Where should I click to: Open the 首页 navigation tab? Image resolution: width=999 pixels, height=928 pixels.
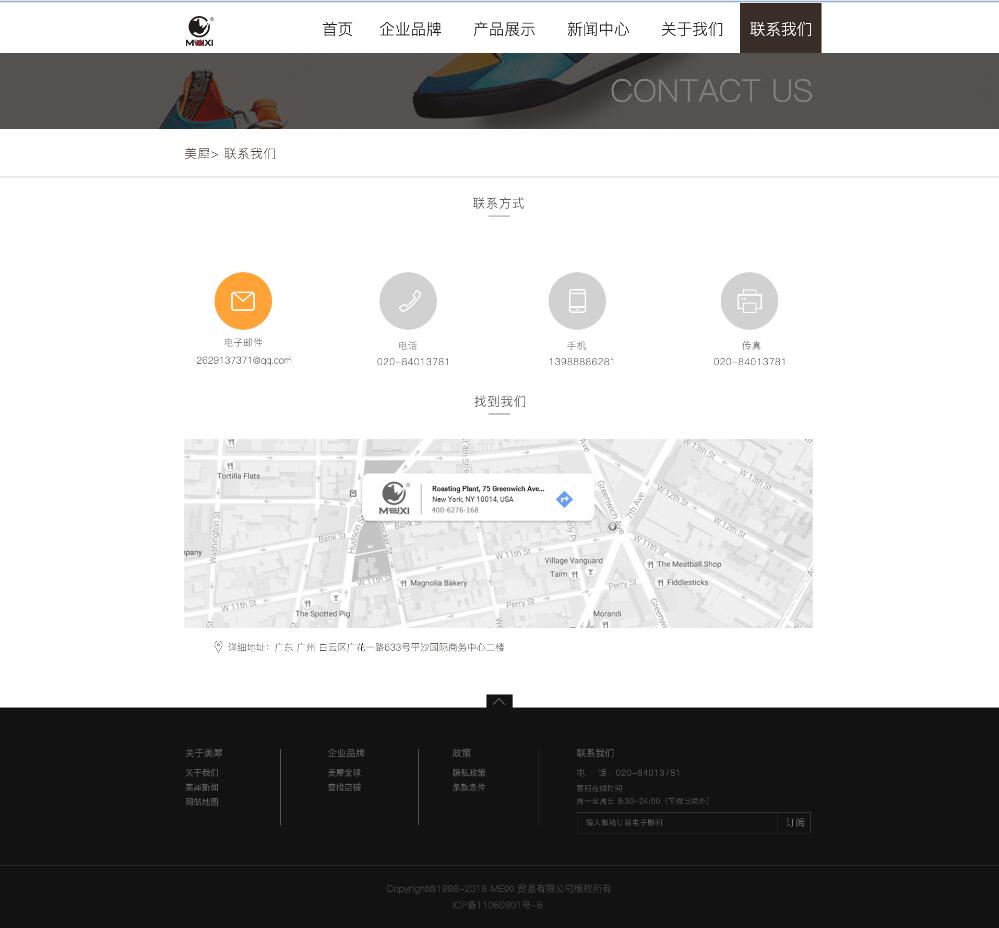pos(337,29)
